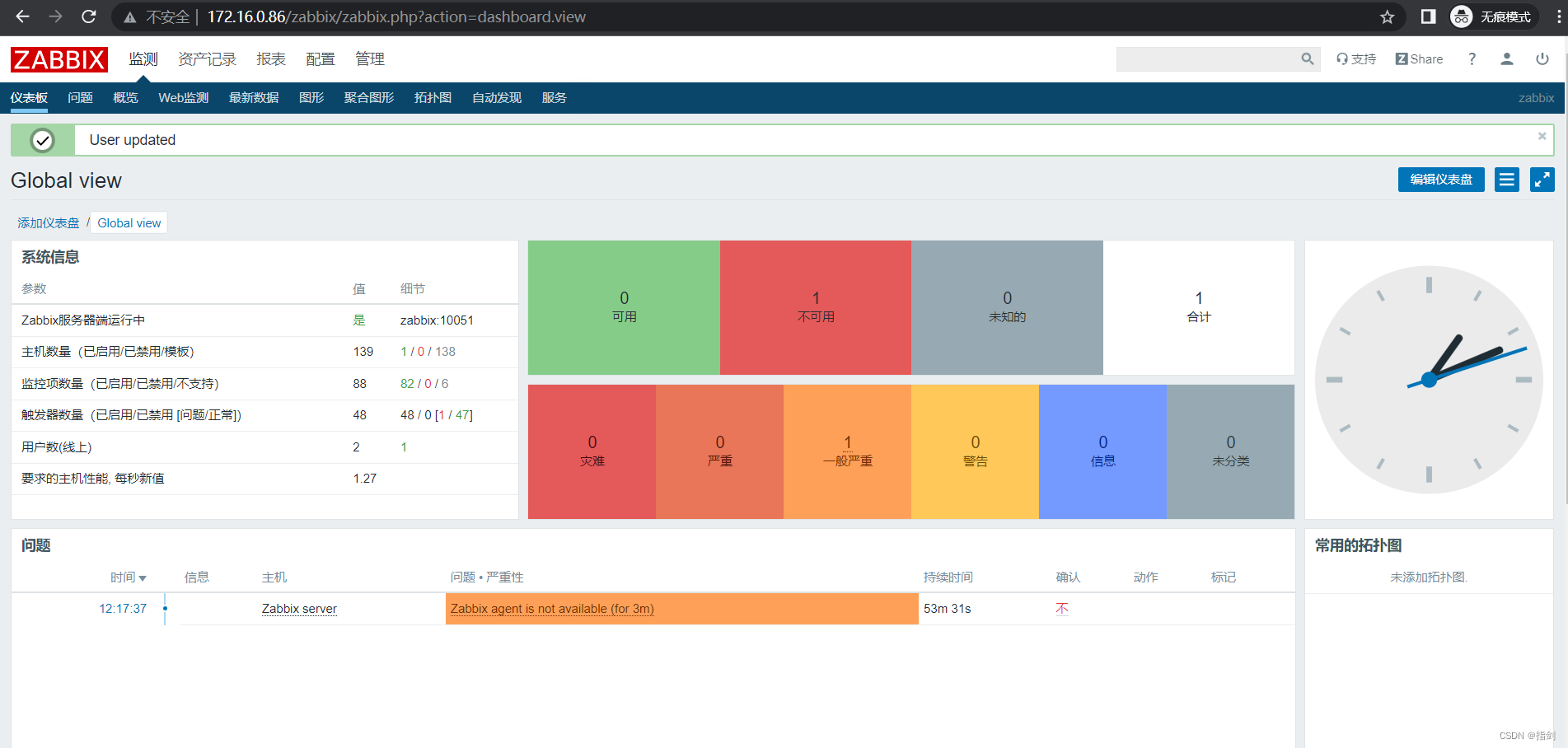Bookmark page with the star icon

(1388, 16)
